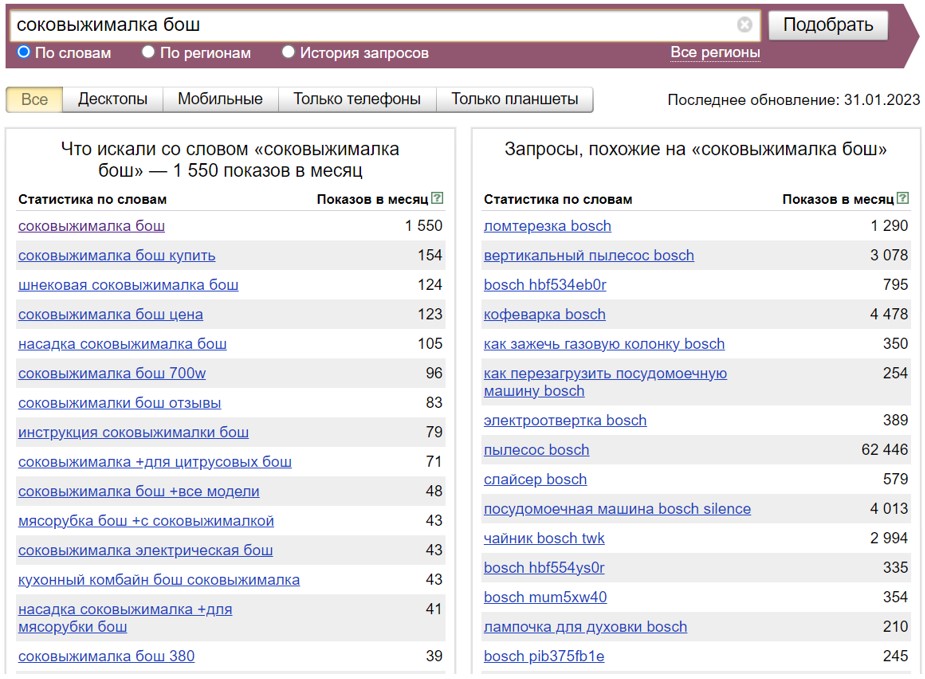The height and width of the screenshot is (679, 925).
Task: Open the 'соковыжималка бош купить' link
Action: pyautogui.click(x=117, y=255)
